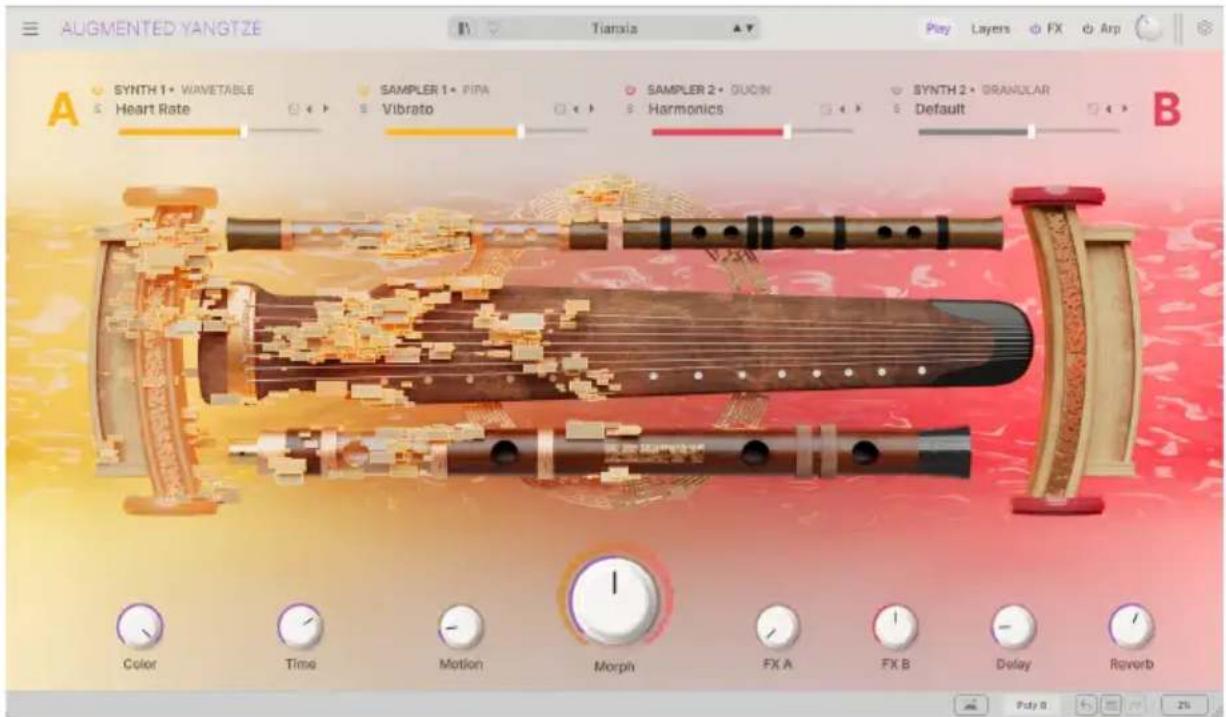The height and width of the screenshot is (717, 1226).
Task: Open the preset browser library icon
Action: point(465,29)
